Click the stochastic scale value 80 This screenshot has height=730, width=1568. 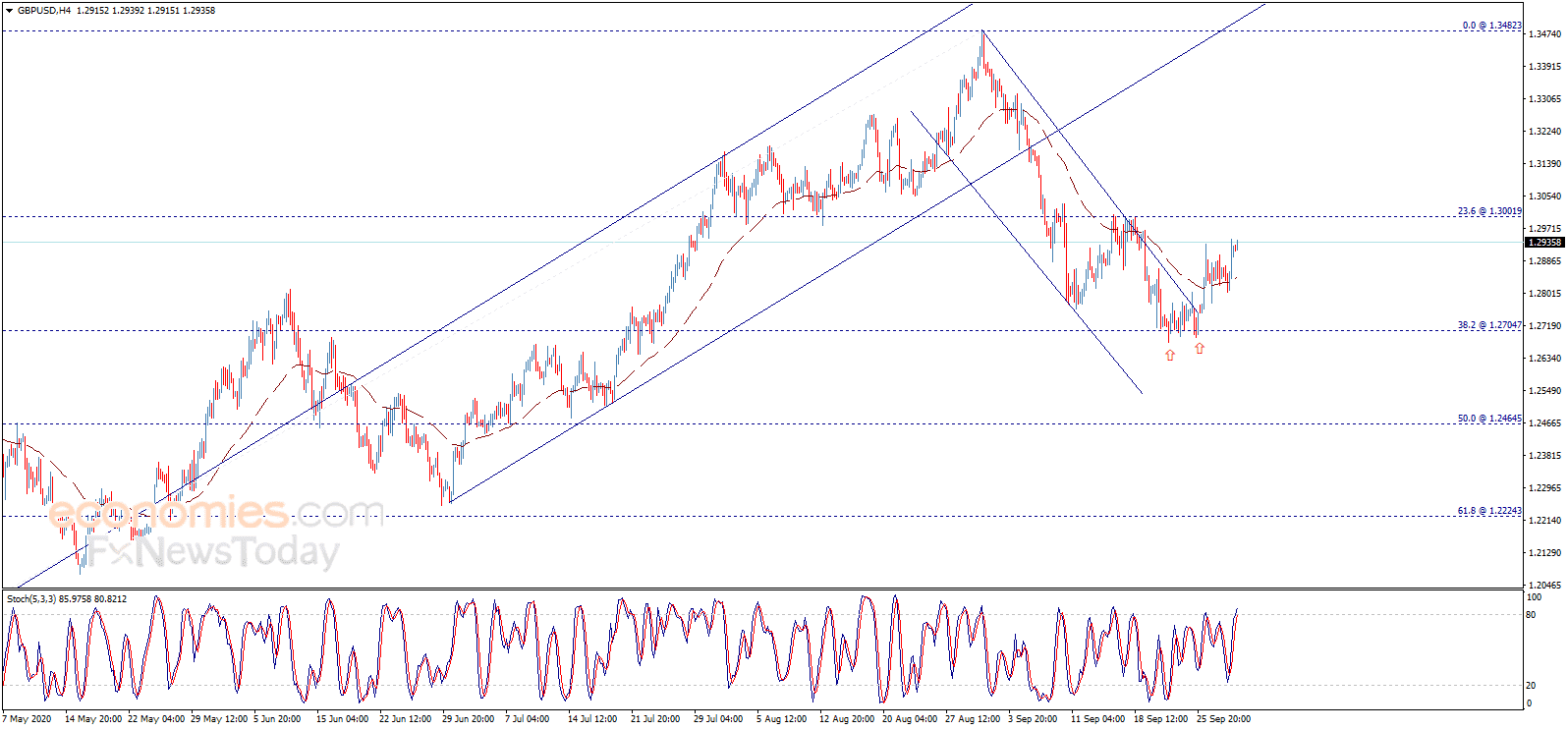[1531, 615]
